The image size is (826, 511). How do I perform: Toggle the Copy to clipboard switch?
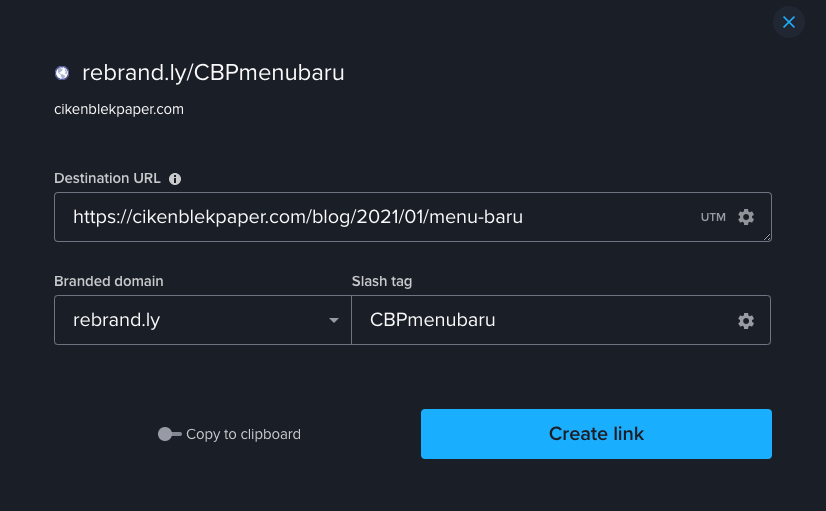pyautogui.click(x=170, y=434)
